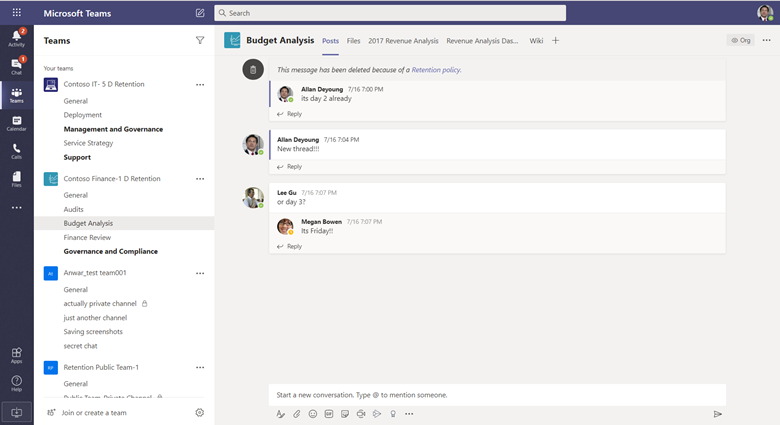Open Format text options icon
This screenshot has width=780, height=425.
pyautogui.click(x=281, y=414)
